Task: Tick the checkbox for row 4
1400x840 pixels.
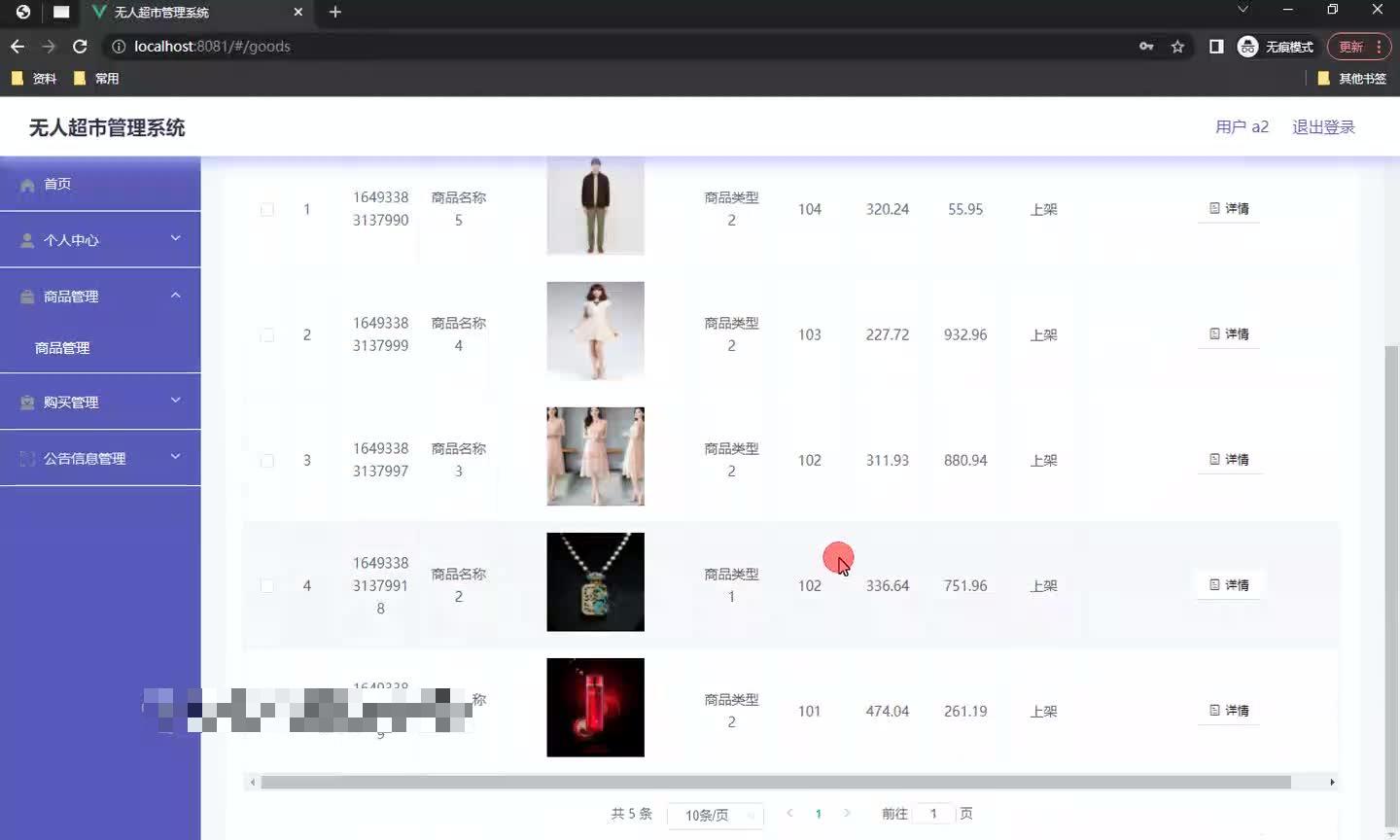Action: click(267, 585)
